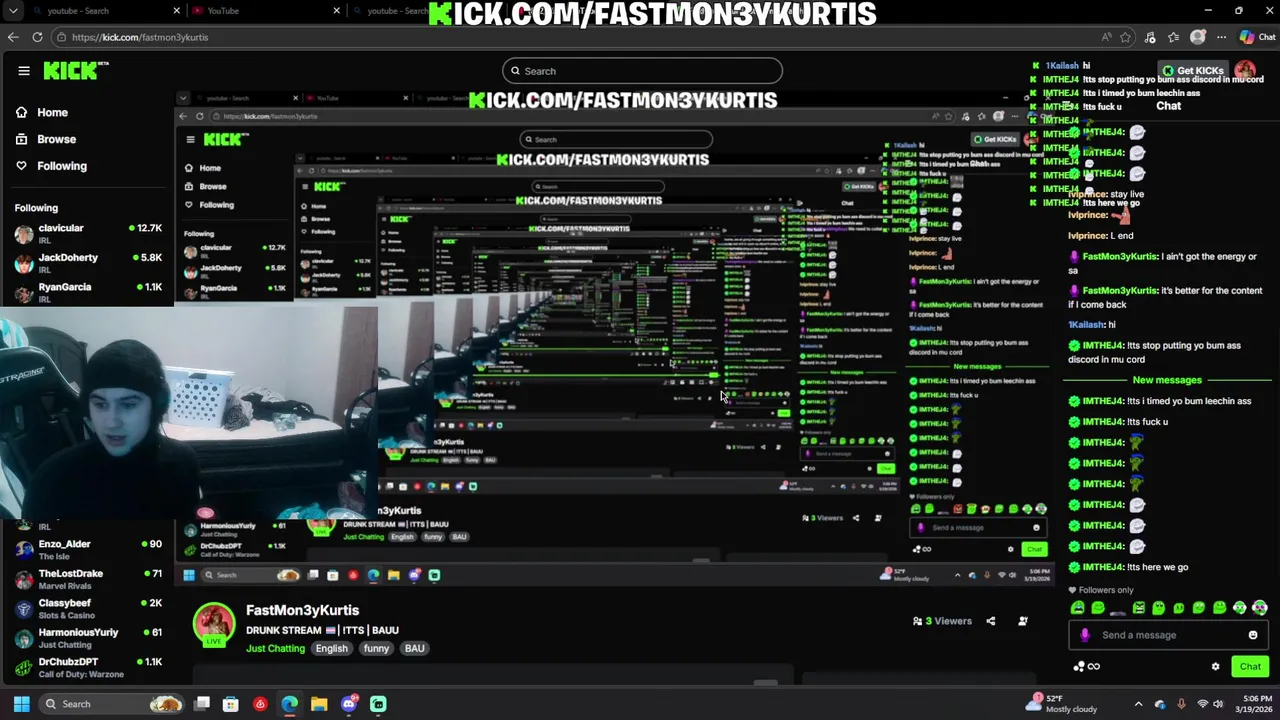Click the Windows taskbar Search box
The image size is (1280, 720).
112,704
